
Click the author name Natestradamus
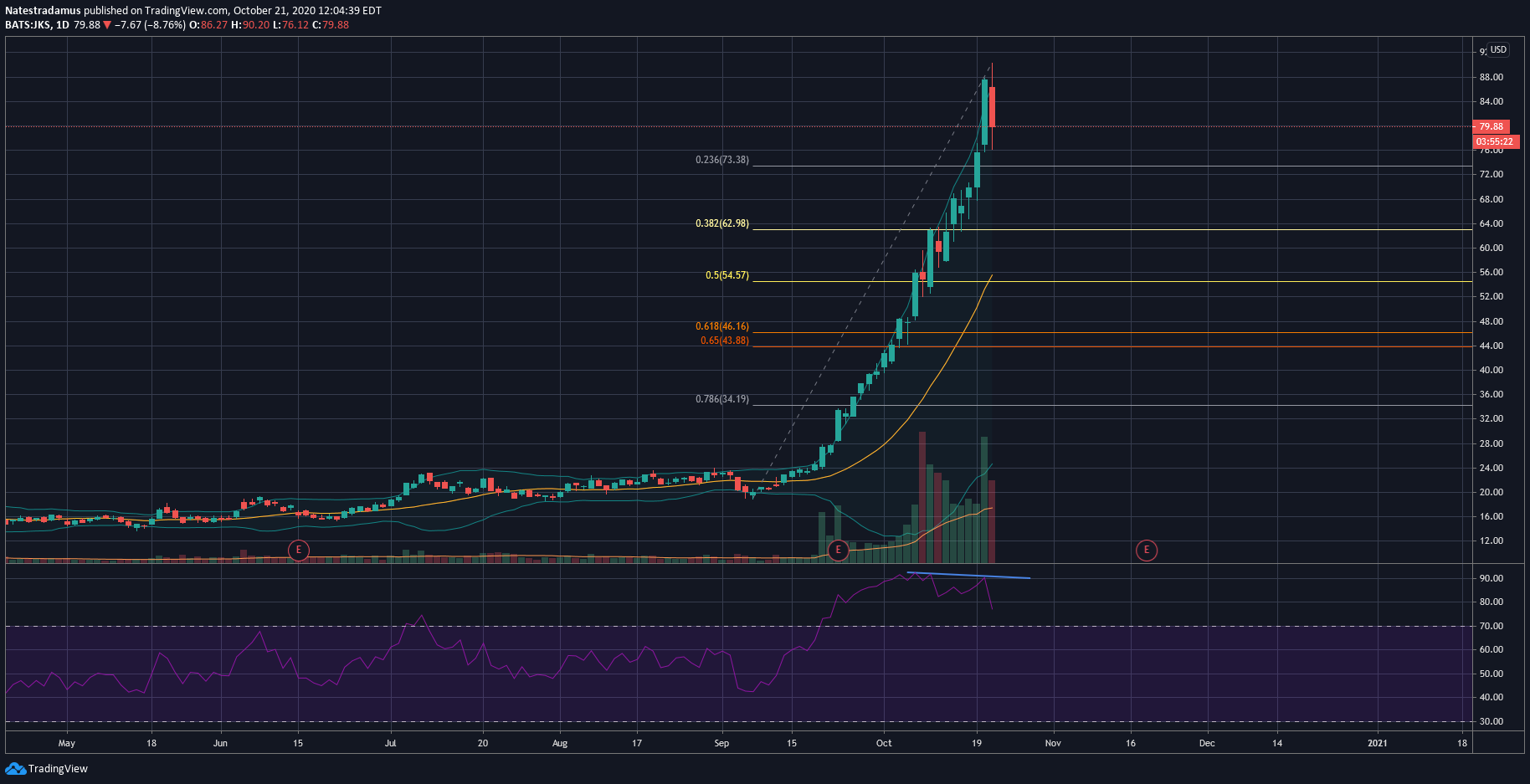pyautogui.click(x=43, y=11)
